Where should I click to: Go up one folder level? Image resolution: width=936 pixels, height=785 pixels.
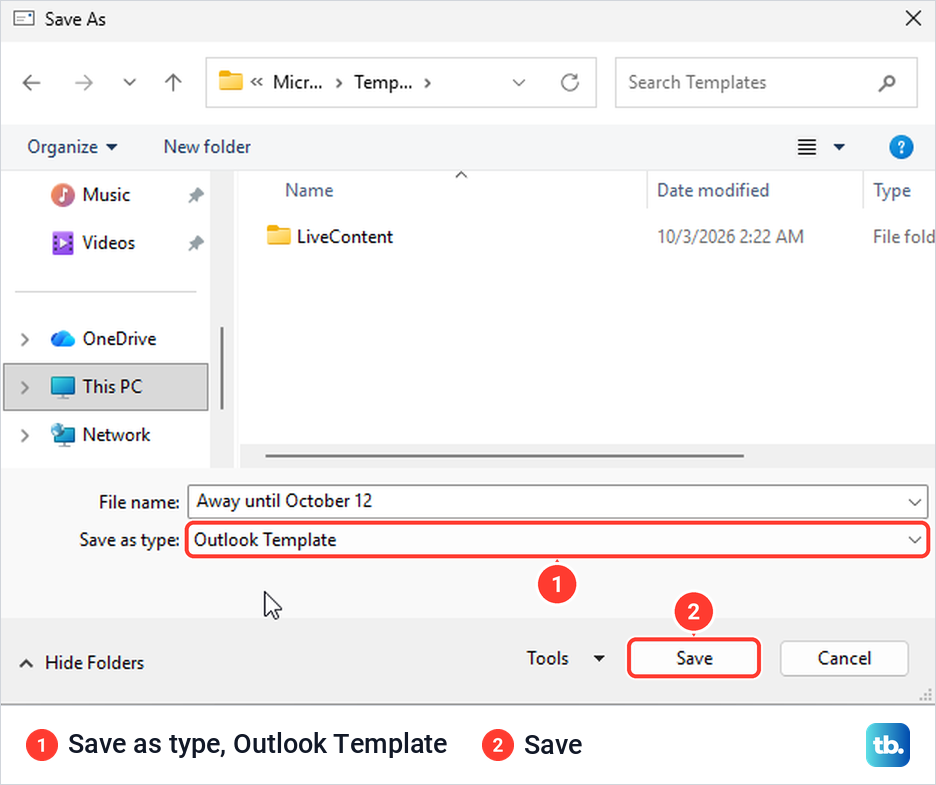(x=173, y=82)
